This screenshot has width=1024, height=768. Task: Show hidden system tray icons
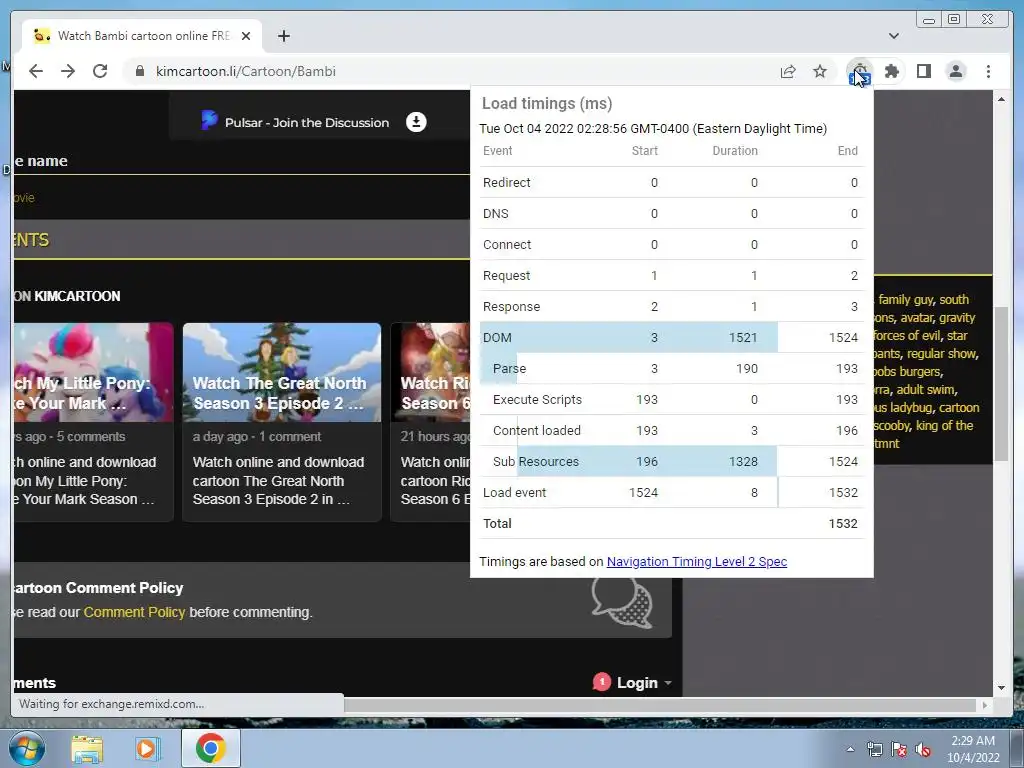(x=850, y=749)
